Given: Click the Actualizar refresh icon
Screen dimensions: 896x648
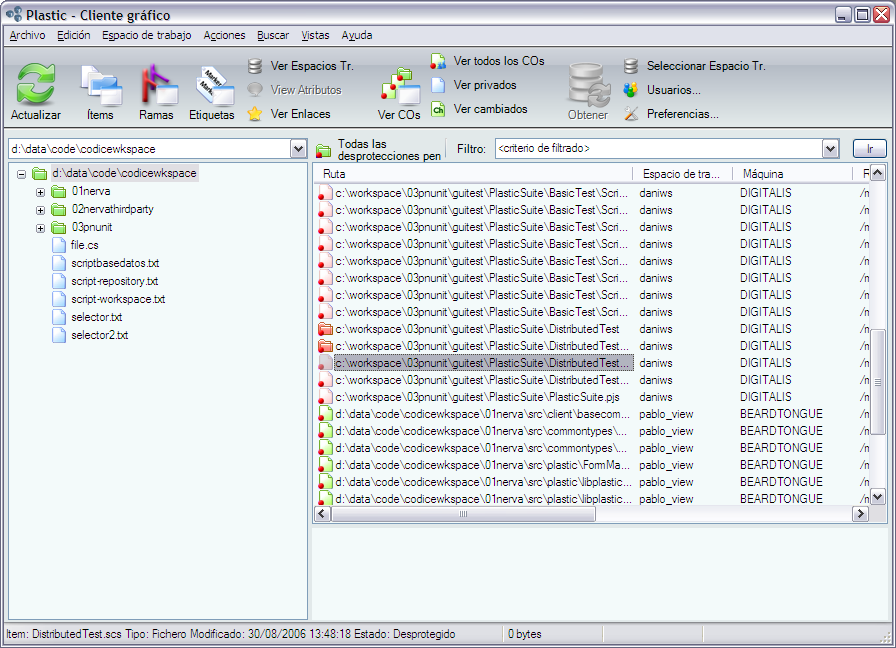Looking at the screenshot, I should click(35, 84).
